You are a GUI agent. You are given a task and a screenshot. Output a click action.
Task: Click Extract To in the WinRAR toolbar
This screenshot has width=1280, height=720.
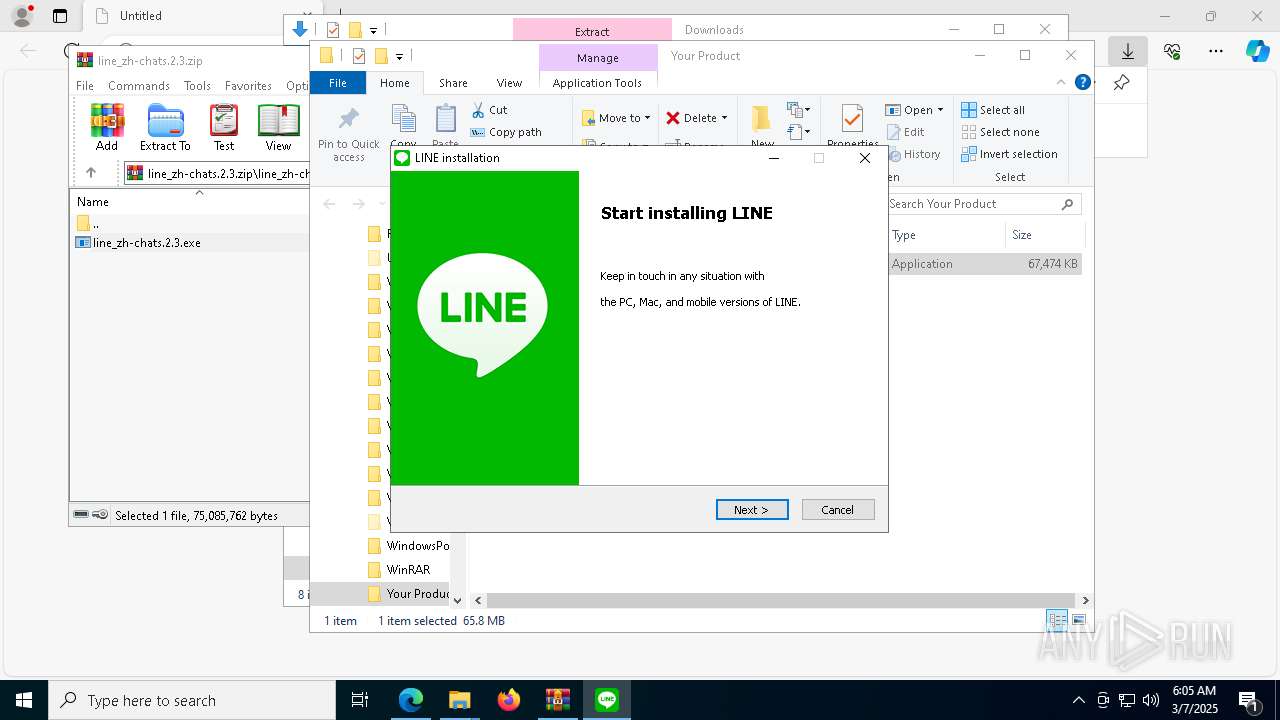pos(165,127)
